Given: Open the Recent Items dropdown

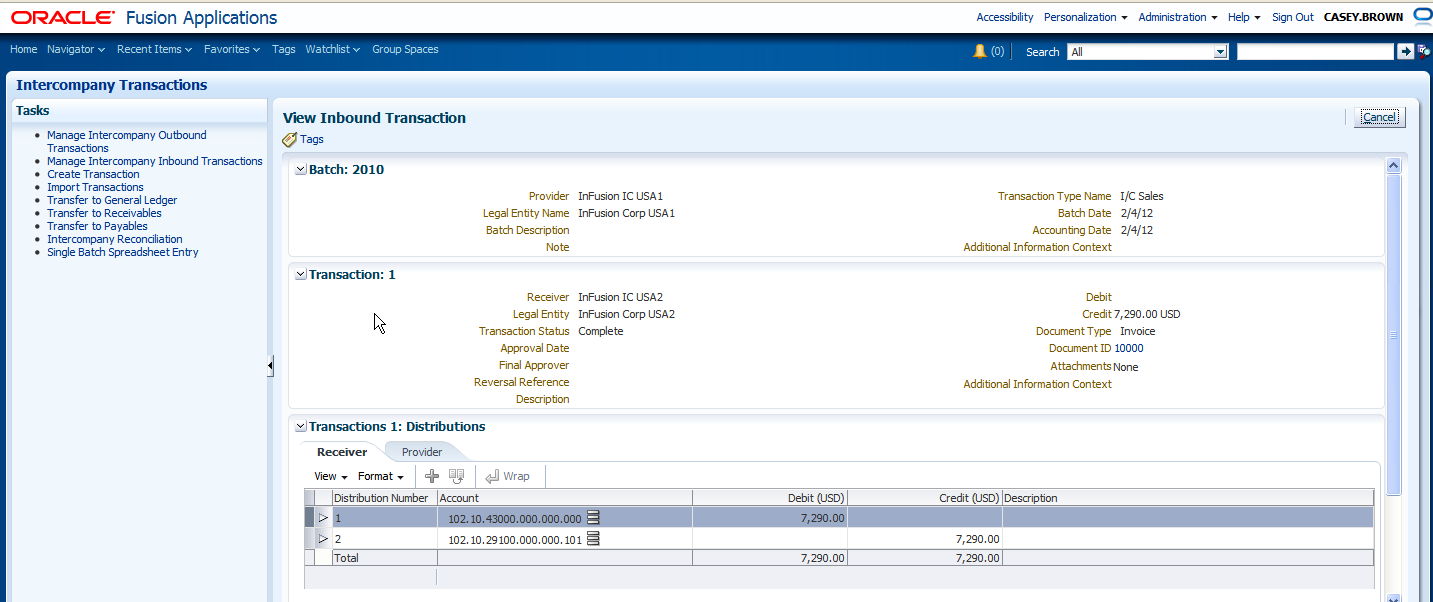Looking at the screenshot, I should (154, 49).
